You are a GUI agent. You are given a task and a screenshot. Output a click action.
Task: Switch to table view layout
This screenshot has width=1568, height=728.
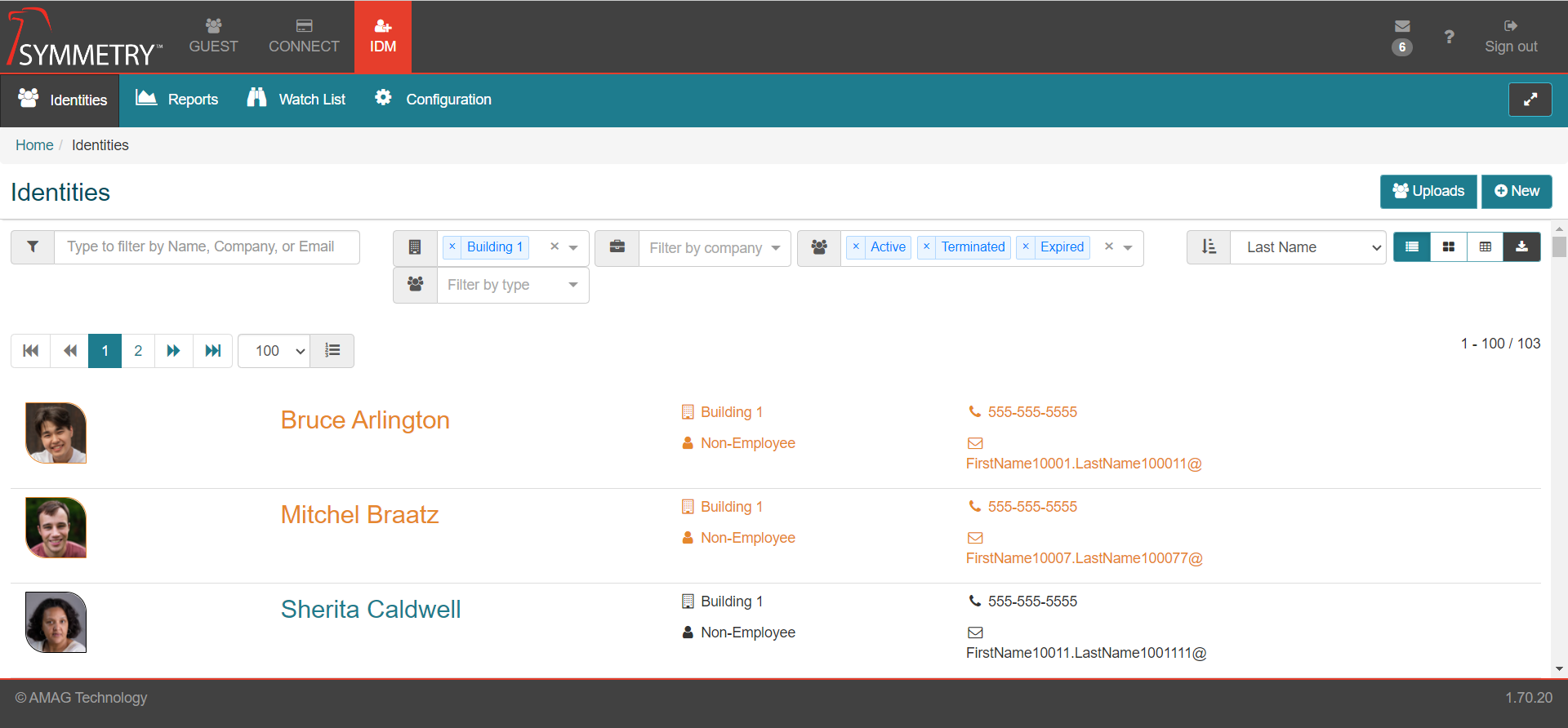point(1486,247)
